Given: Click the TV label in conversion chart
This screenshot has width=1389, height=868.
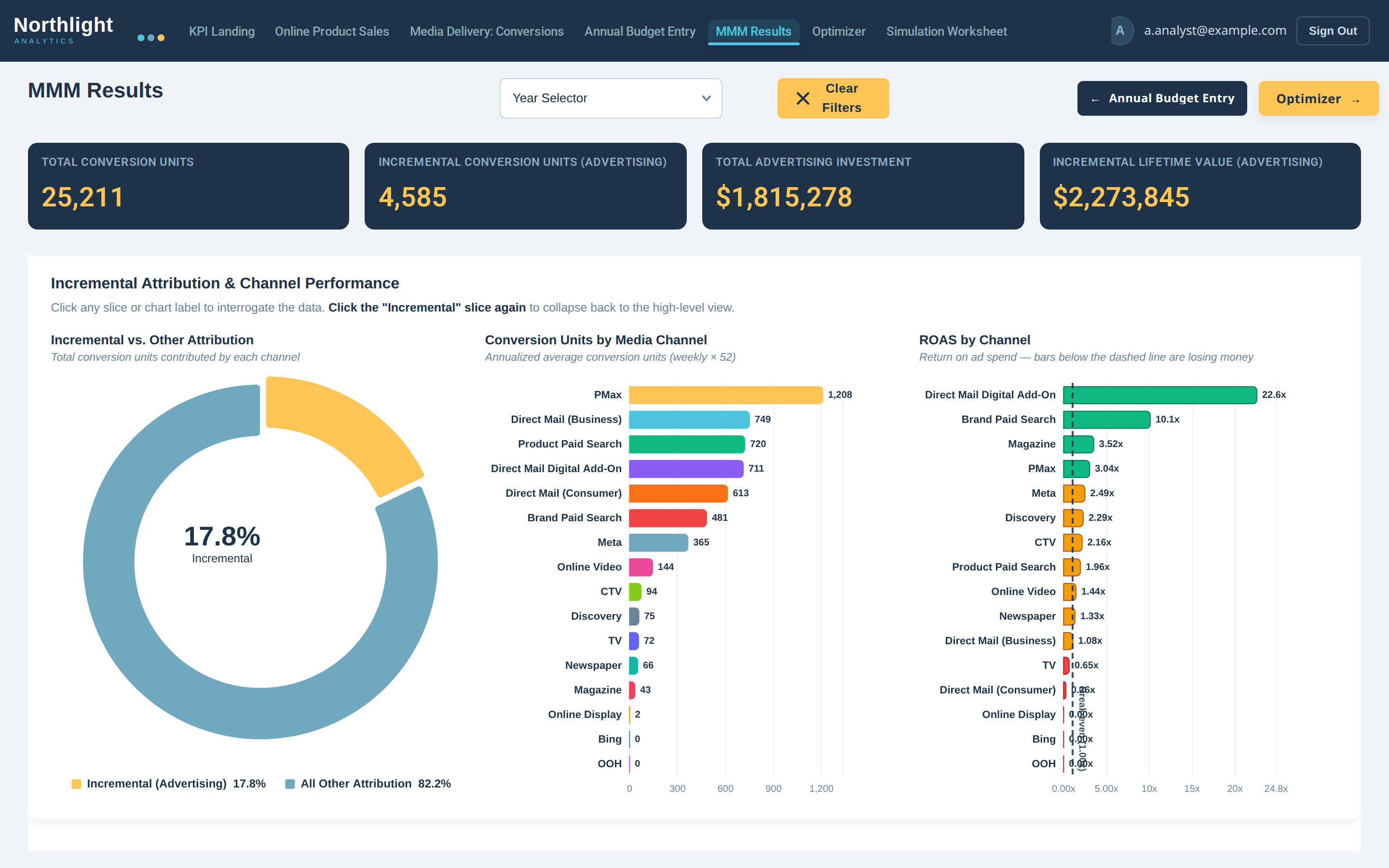Looking at the screenshot, I should (x=615, y=641).
